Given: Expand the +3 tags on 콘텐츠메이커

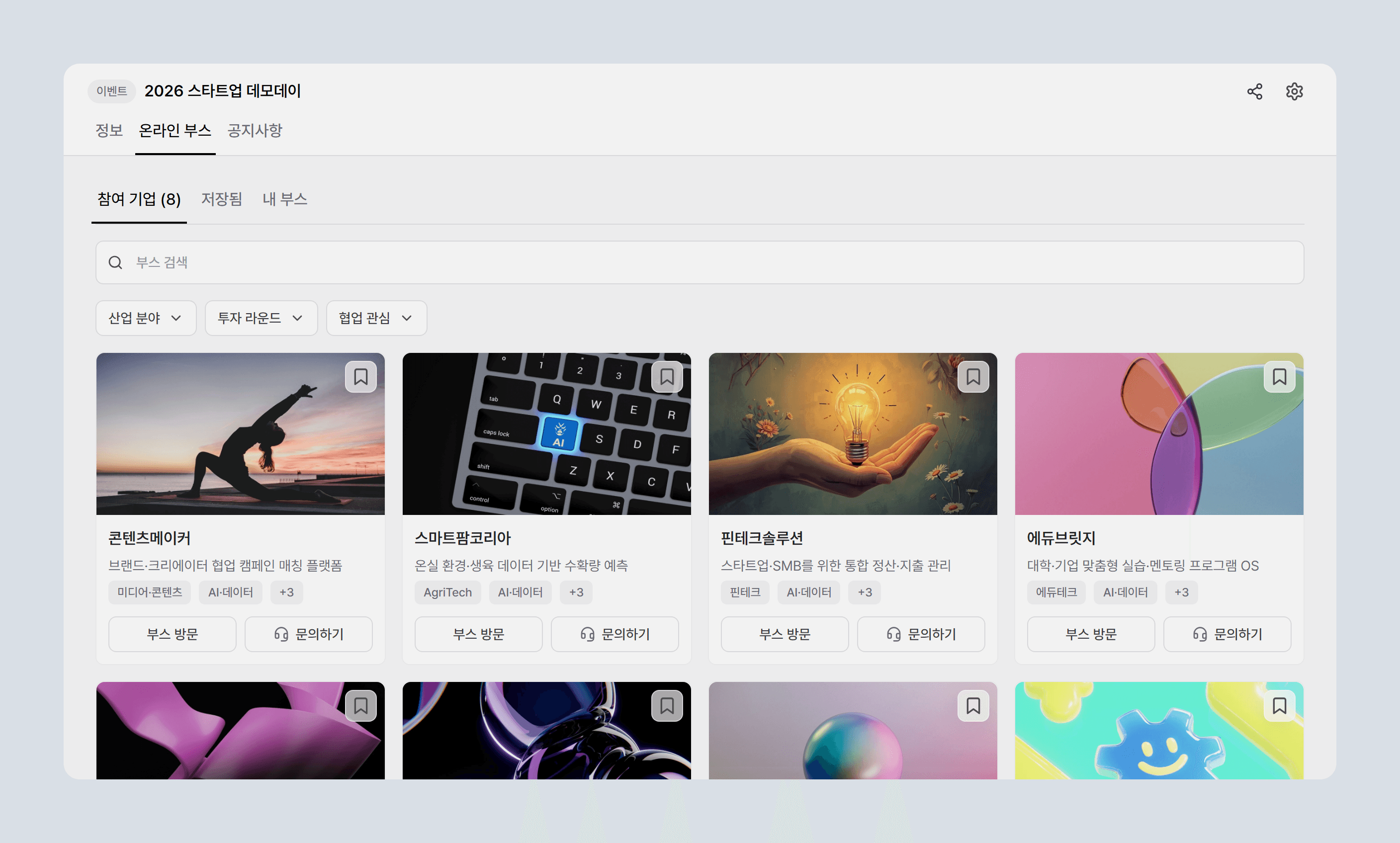Looking at the screenshot, I should click(x=287, y=592).
